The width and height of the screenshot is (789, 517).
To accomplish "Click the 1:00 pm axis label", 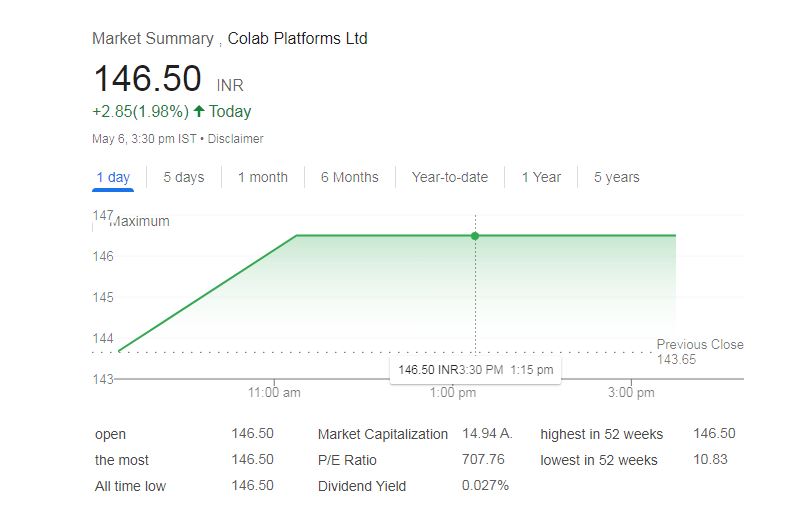I will [x=453, y=393].
